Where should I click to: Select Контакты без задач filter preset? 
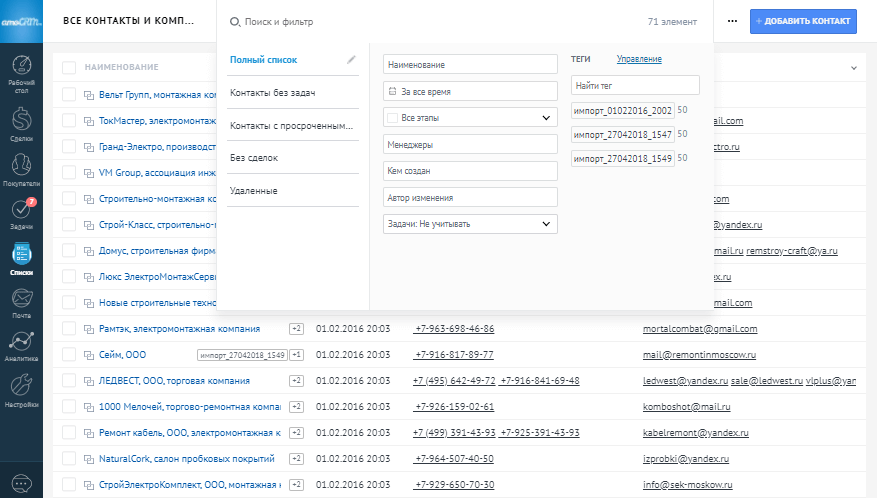coord(273,93)
